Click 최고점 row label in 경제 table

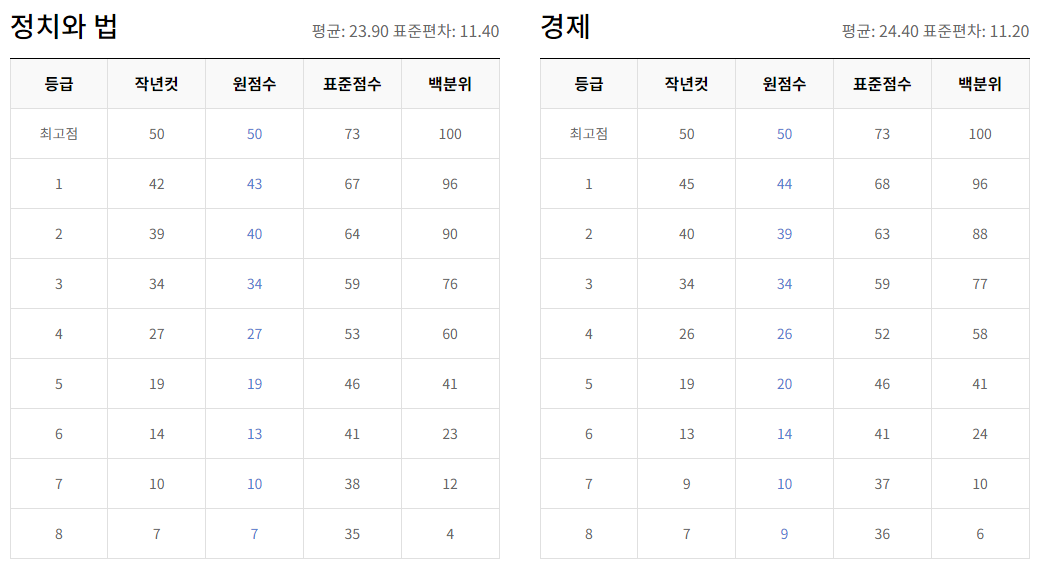coord(589,134)
